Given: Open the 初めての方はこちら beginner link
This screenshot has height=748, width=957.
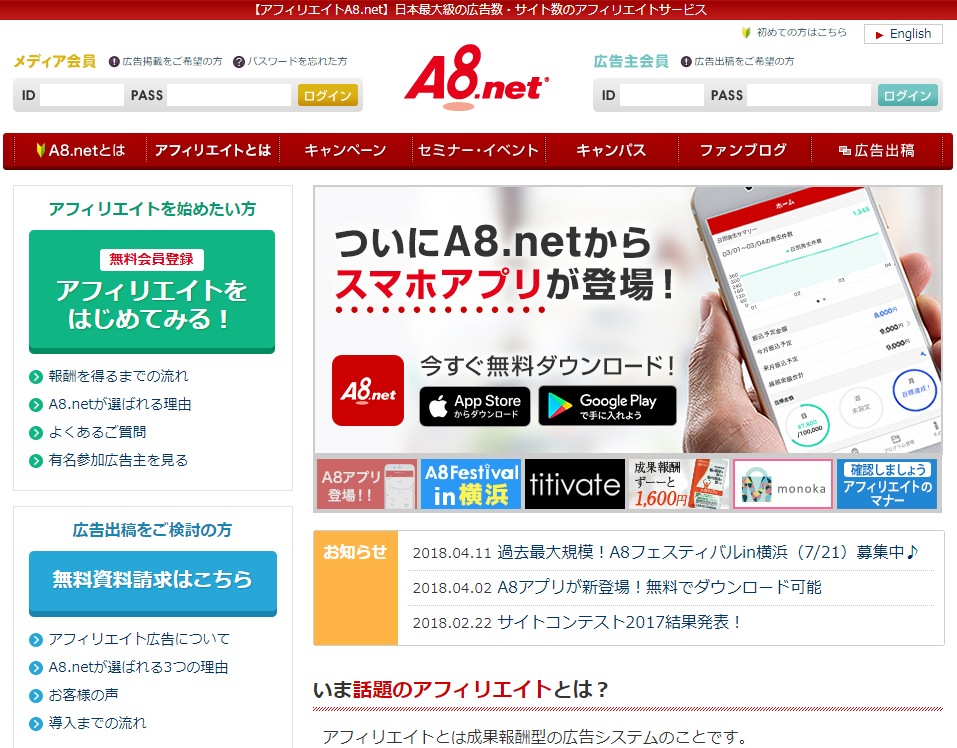Looking at the screenshot, I should pos(801,32).
